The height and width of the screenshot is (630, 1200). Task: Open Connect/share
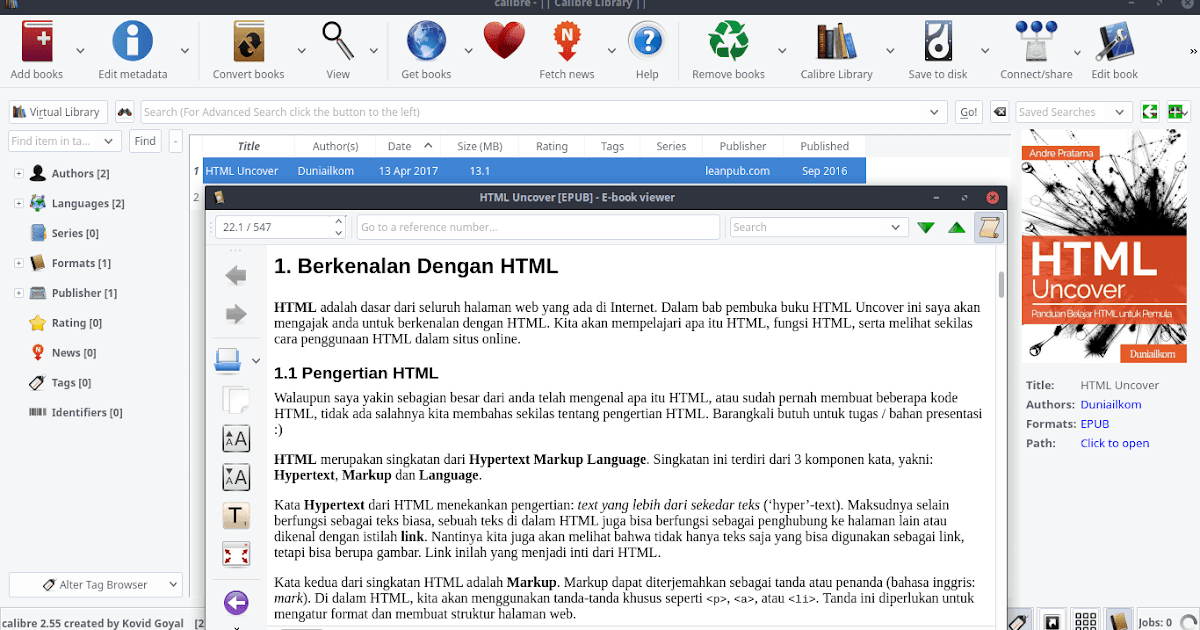tap(1036, 43)
